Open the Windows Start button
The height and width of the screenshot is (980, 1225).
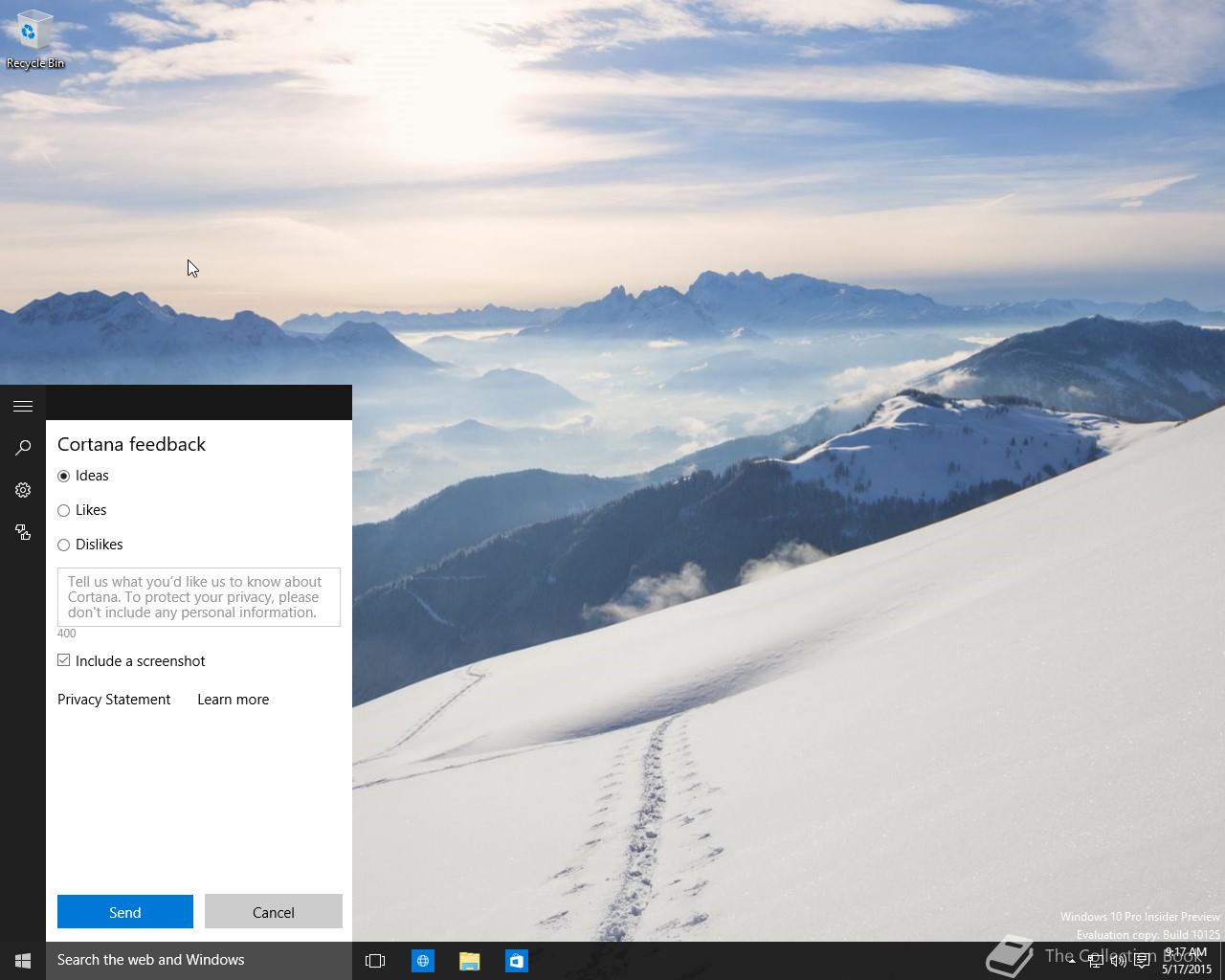tap(23, 960)
